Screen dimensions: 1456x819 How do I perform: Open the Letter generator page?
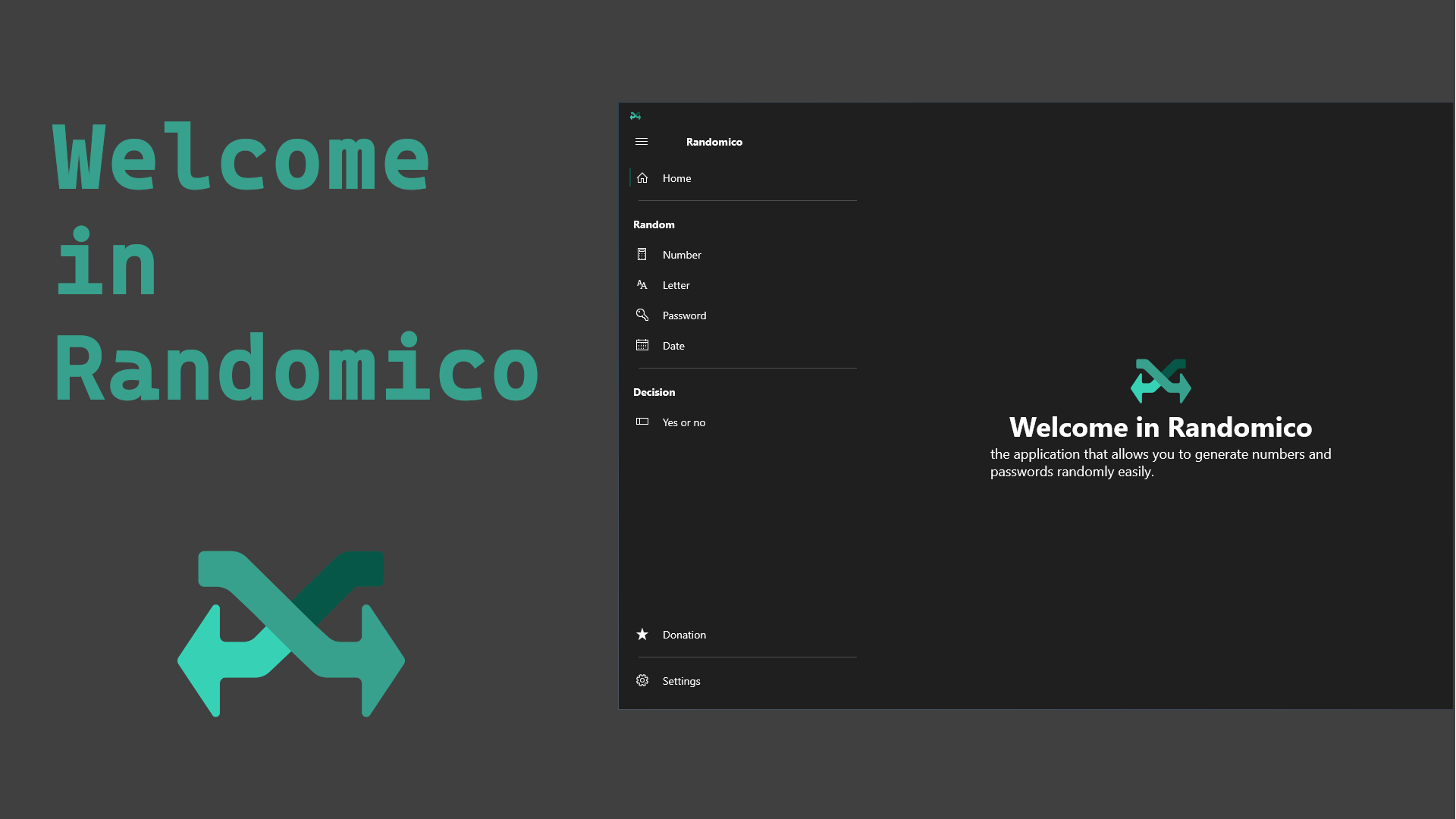pyautogui.click(x=676, y=285)
